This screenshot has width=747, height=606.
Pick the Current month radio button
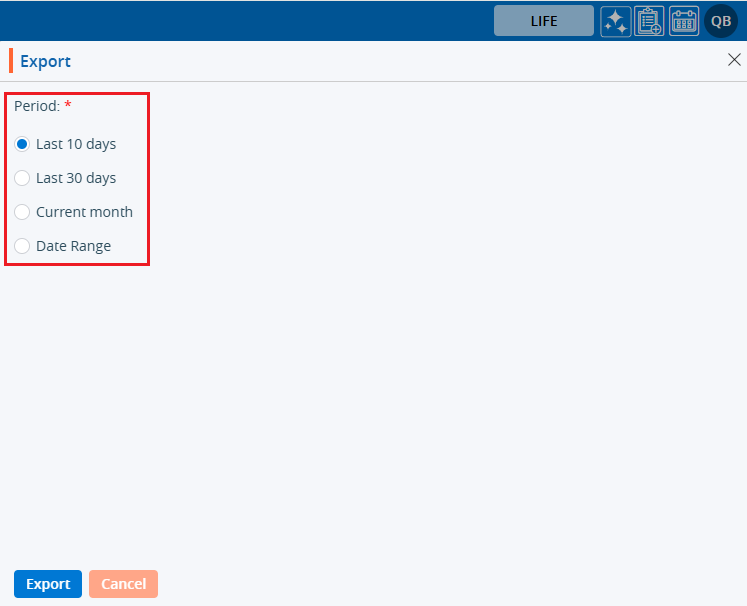click(x=22, y=212)
